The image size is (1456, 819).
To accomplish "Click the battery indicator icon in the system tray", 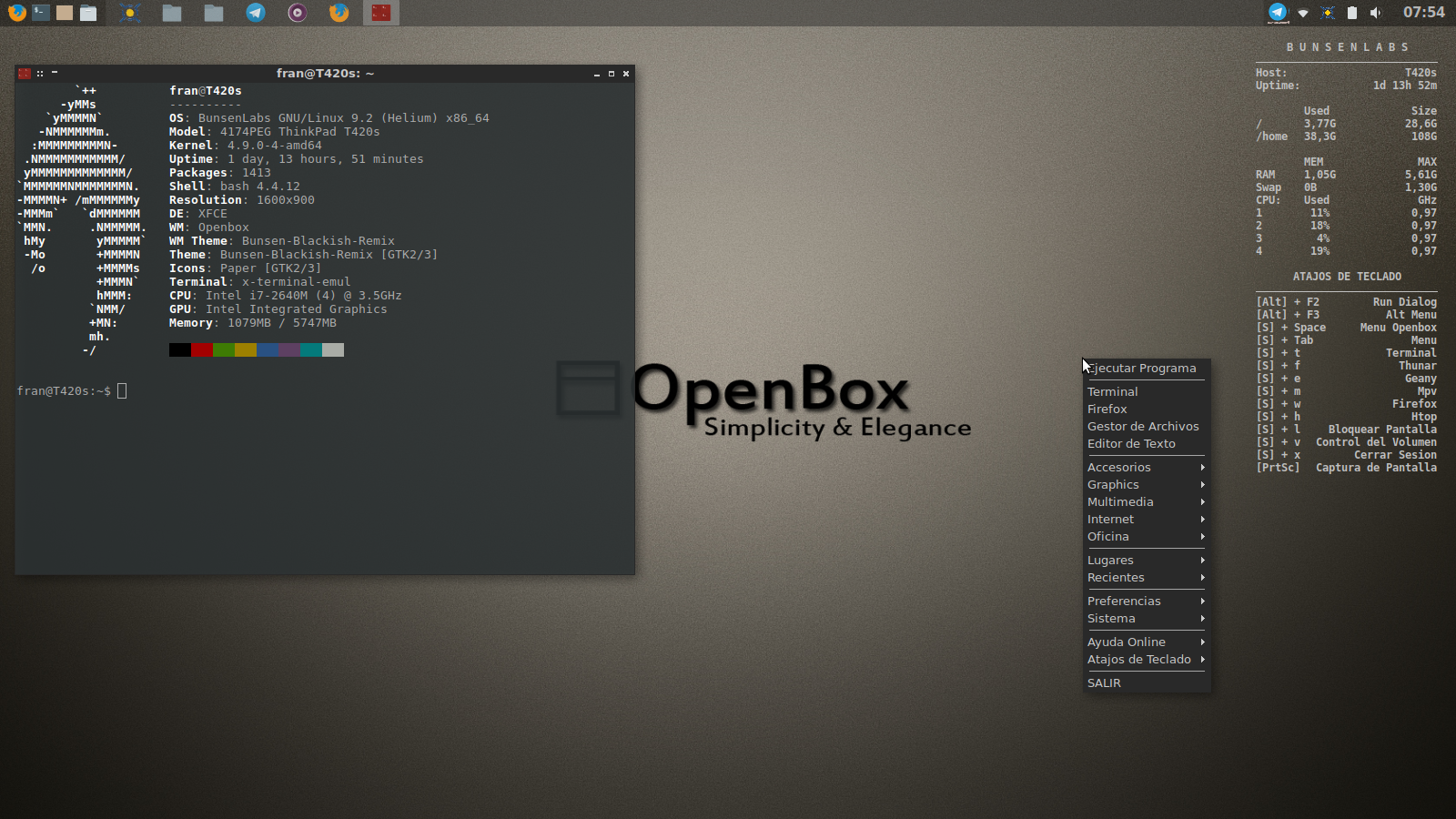I will [1352, 13].
